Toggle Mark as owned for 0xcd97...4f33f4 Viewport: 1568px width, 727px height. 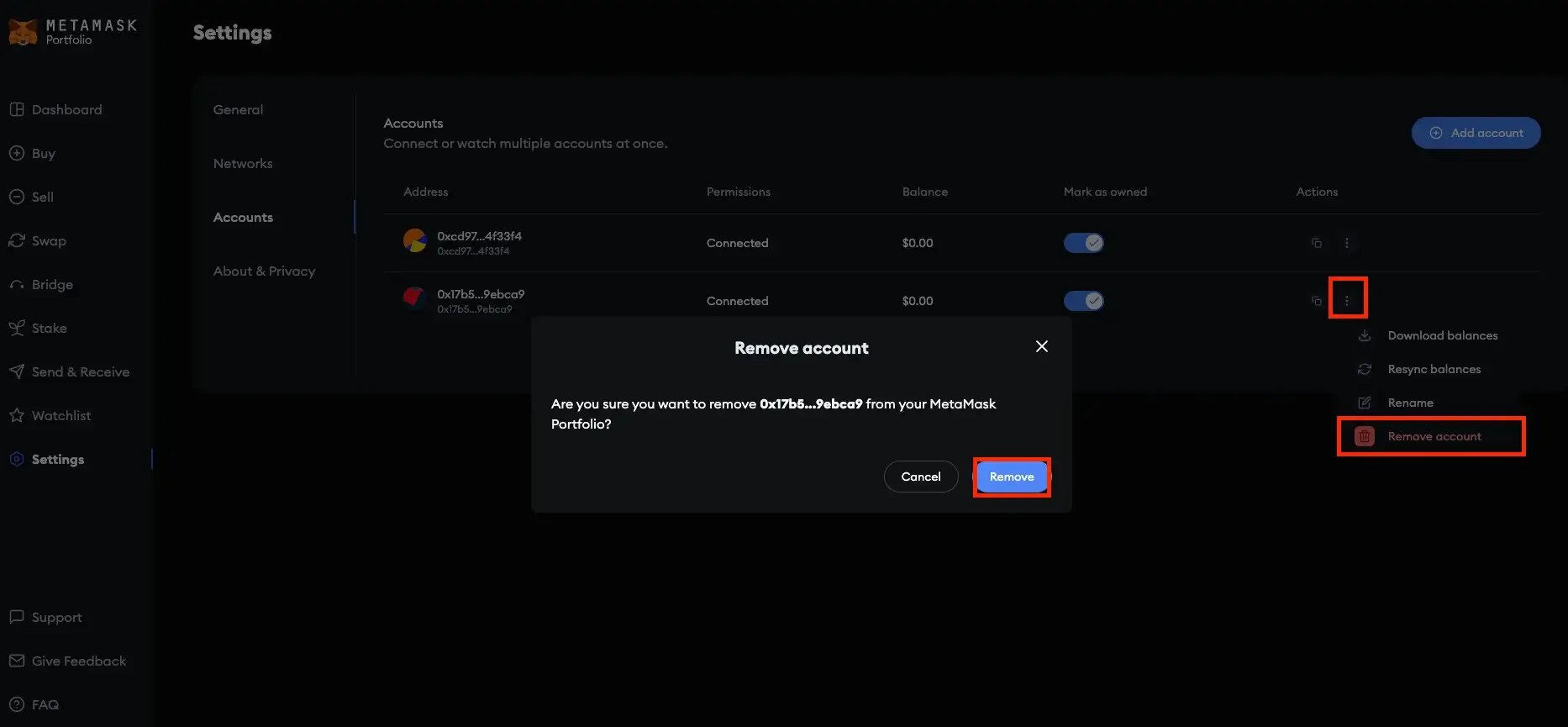coord(1083,243)
